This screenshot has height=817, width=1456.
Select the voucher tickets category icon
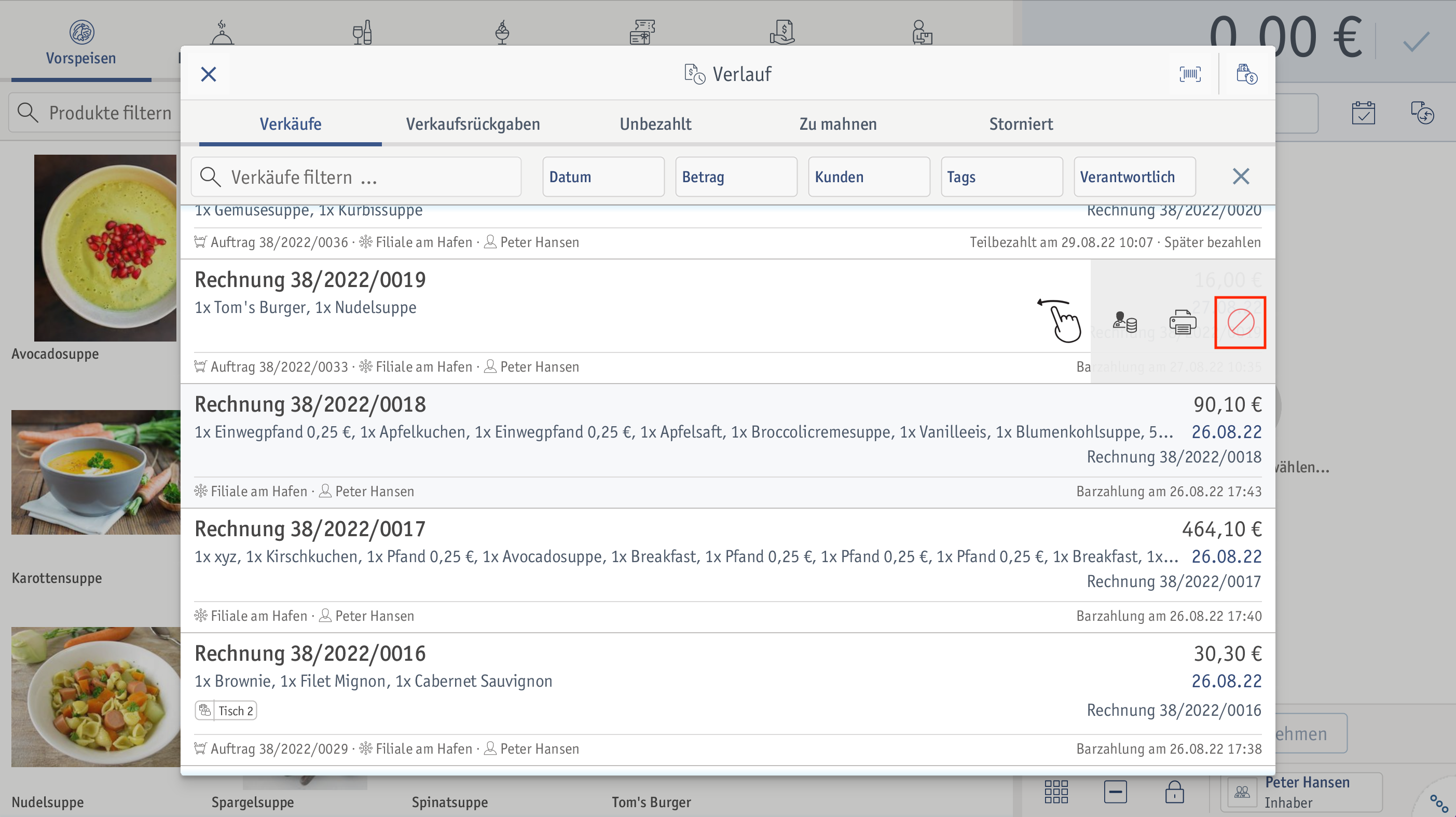coord(642,32)
